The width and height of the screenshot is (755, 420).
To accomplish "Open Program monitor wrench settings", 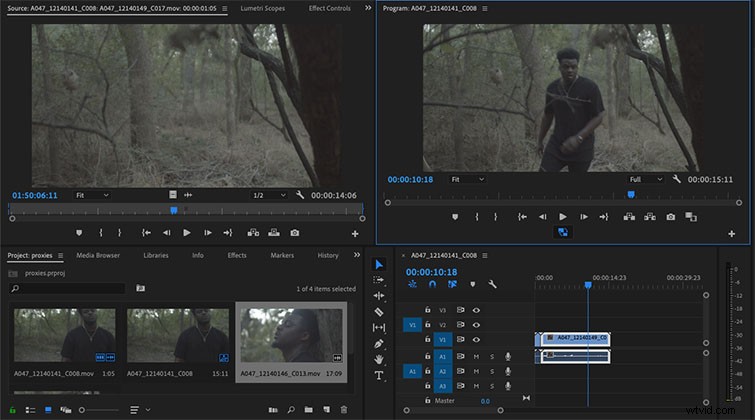I will coord(677,179).
